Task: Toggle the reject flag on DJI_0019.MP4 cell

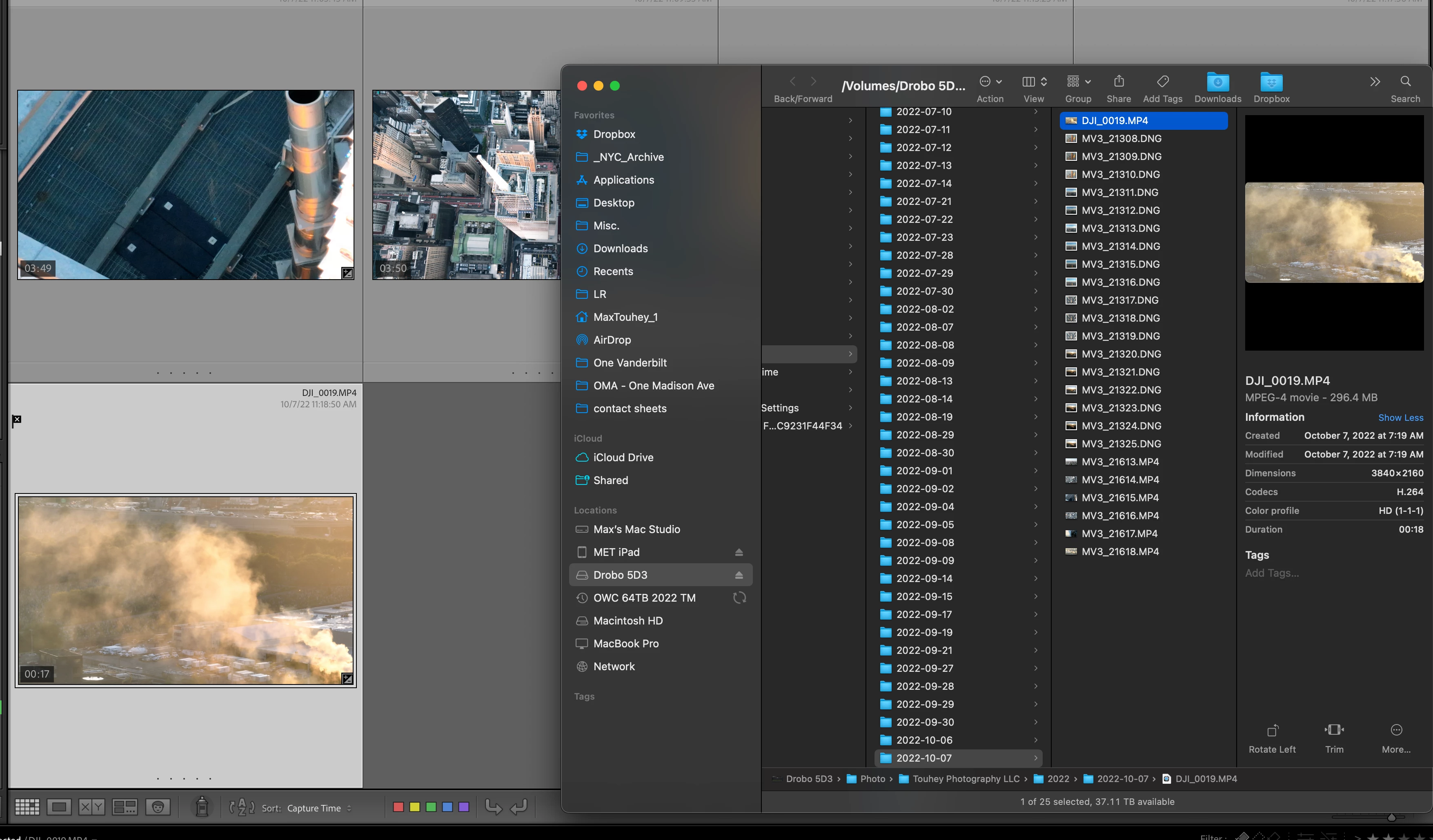Action: click(16, 420)
